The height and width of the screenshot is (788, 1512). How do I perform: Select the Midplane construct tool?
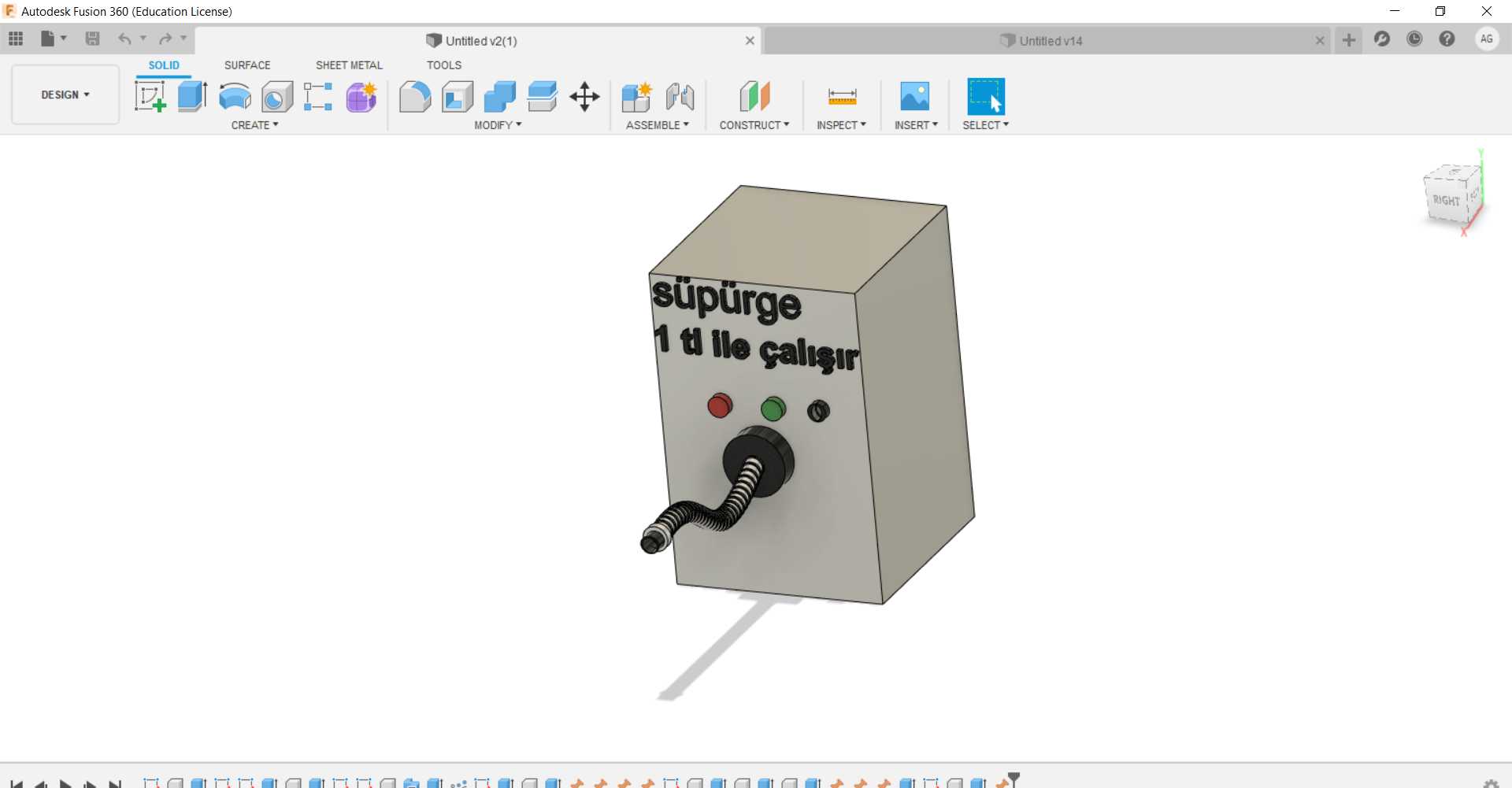pos(754,97)
